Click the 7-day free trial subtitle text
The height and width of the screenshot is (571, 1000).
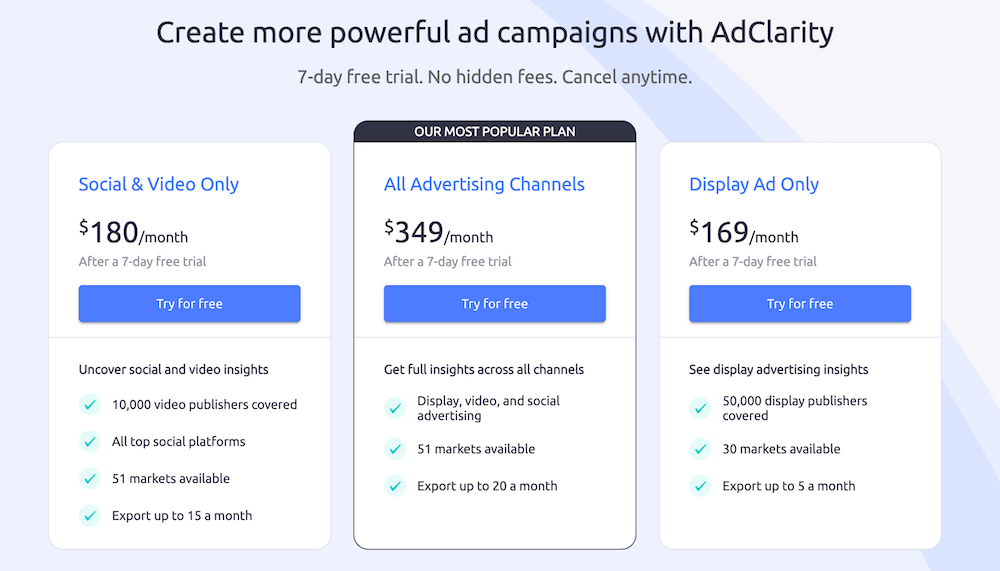pos(495,76)
